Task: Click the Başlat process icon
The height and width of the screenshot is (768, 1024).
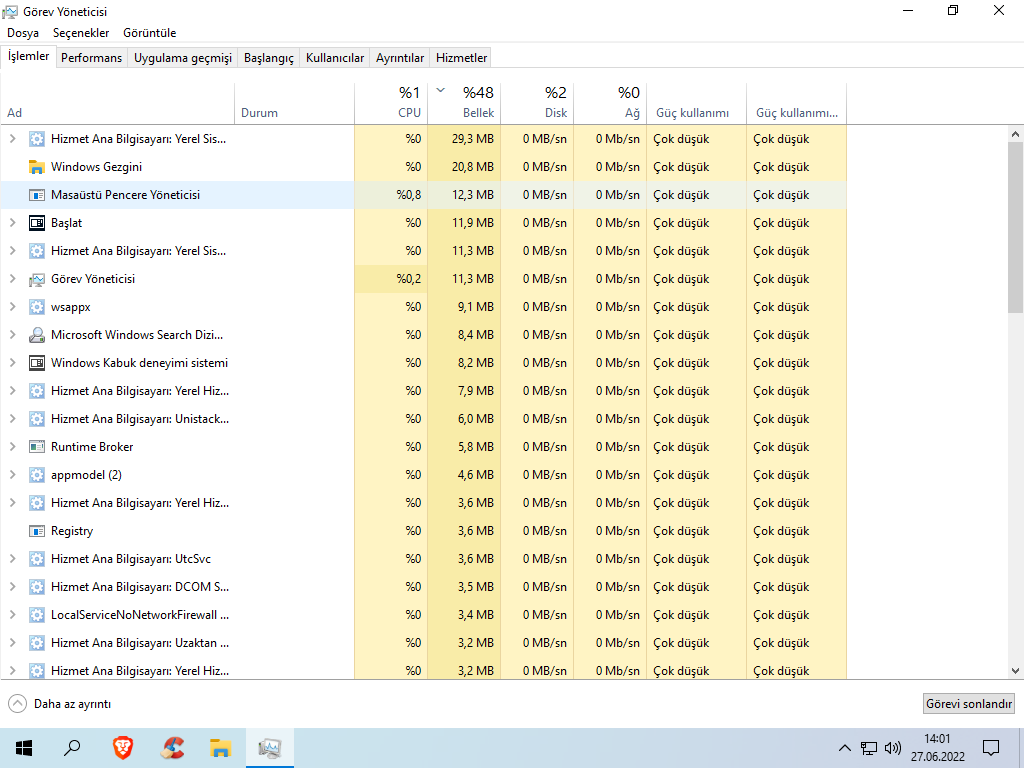Action: 37,223
